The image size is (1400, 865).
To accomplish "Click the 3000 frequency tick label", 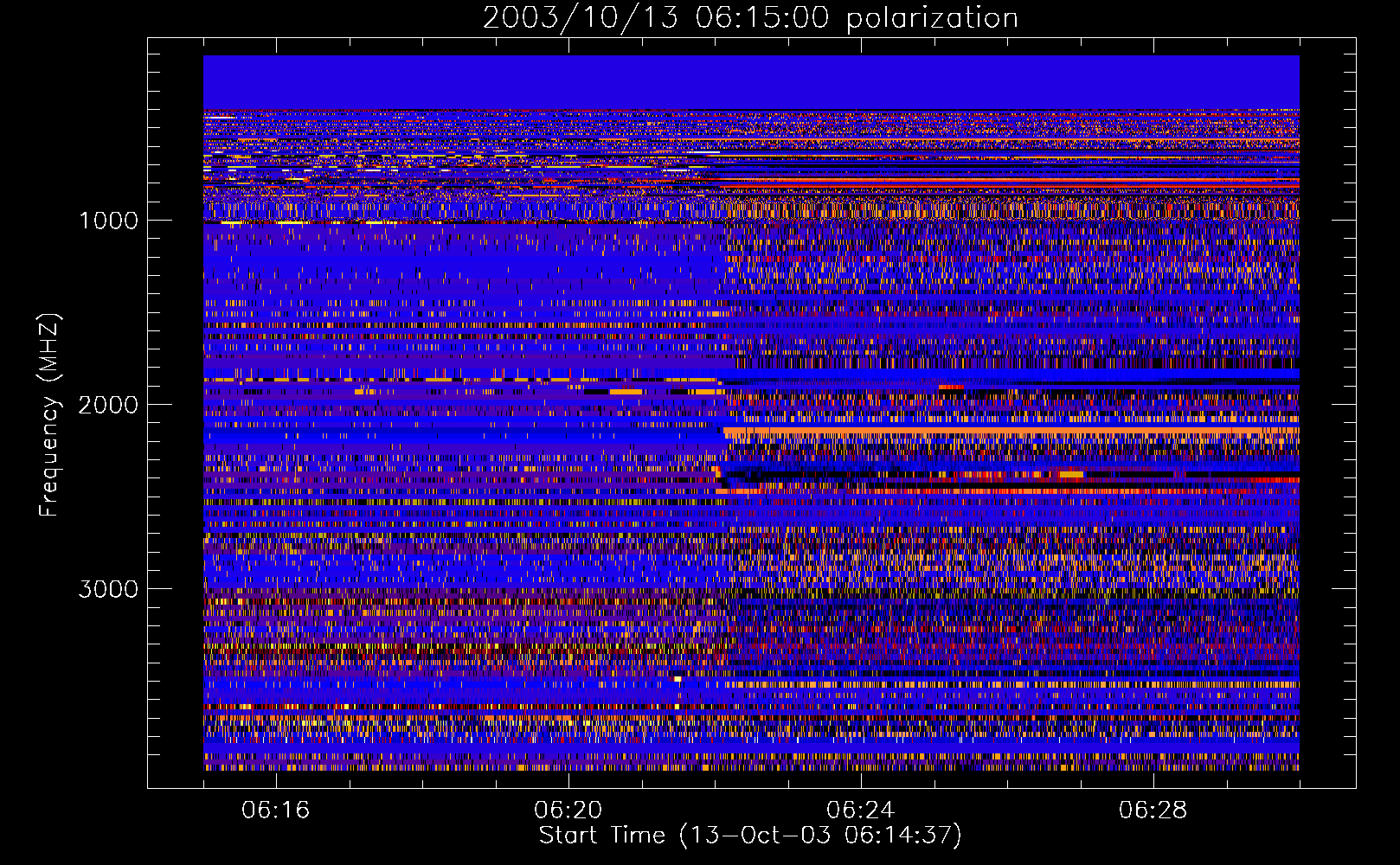I will pyautogui.click(x=108, y=589).
